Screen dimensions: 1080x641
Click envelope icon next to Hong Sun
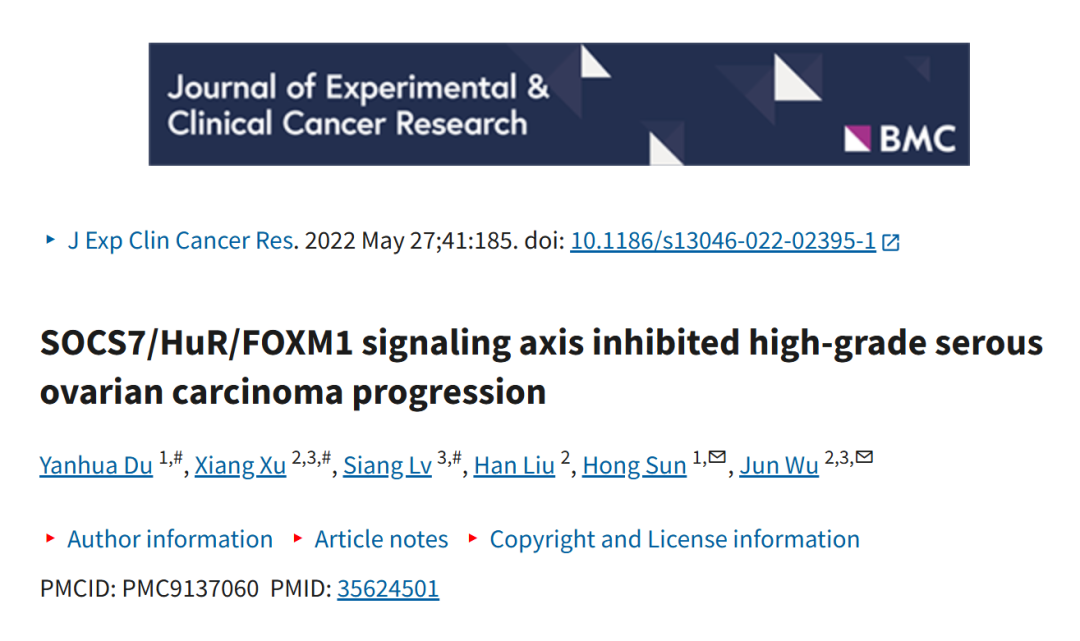(x=717, y=456)
